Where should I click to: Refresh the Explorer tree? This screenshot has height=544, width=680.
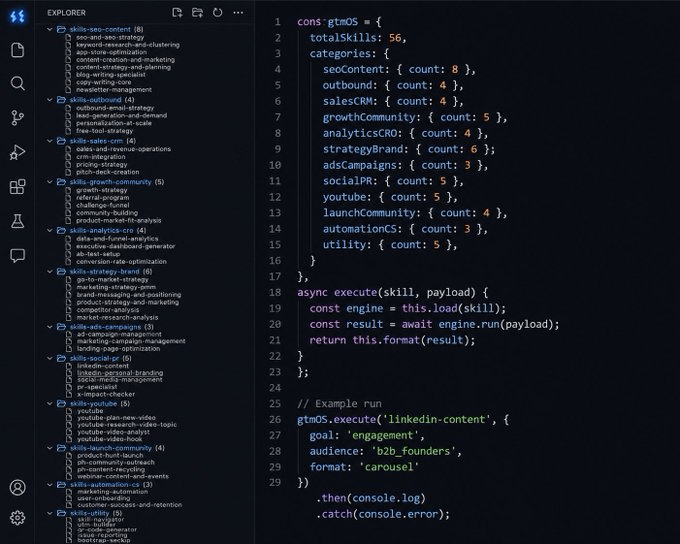point(218,13)
